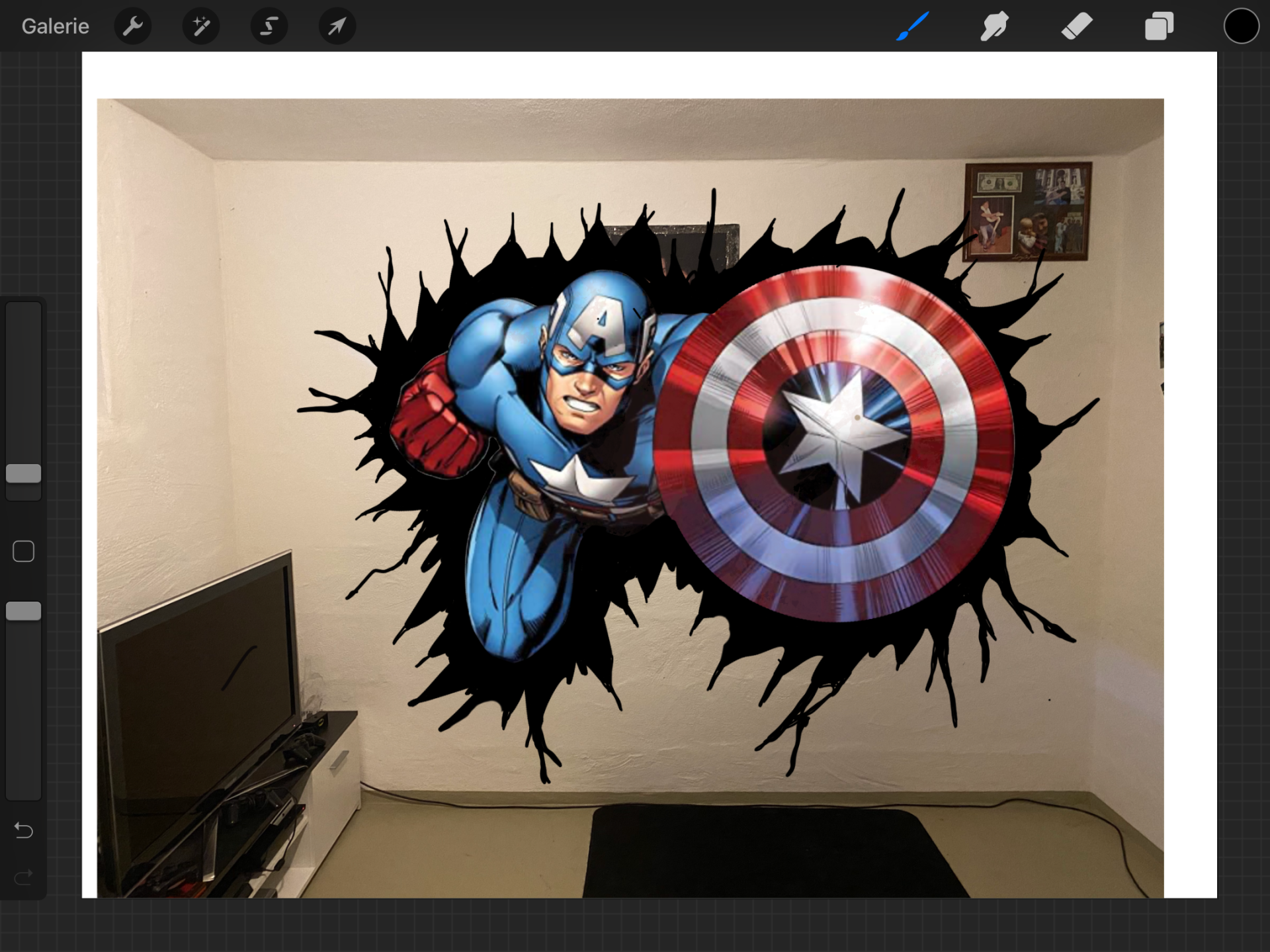Activate the Transform arrow tool
The height and width of the screenshot is (952, 1270).
click(337, 26)
